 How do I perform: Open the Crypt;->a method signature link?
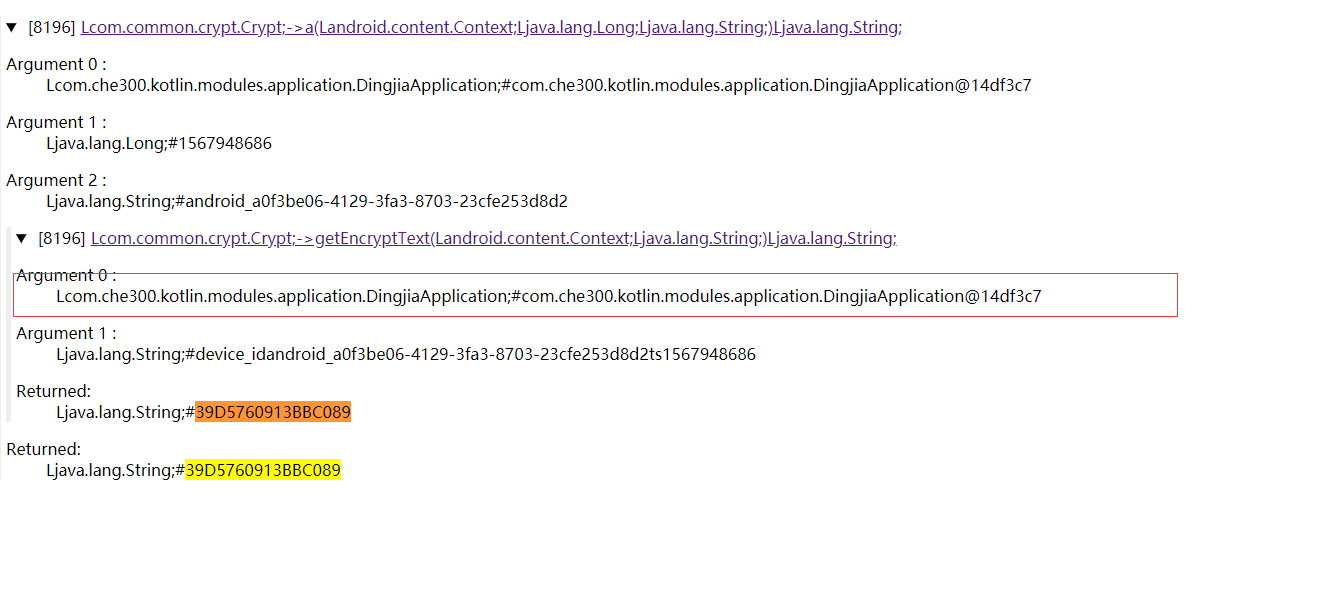coord(491,28)
